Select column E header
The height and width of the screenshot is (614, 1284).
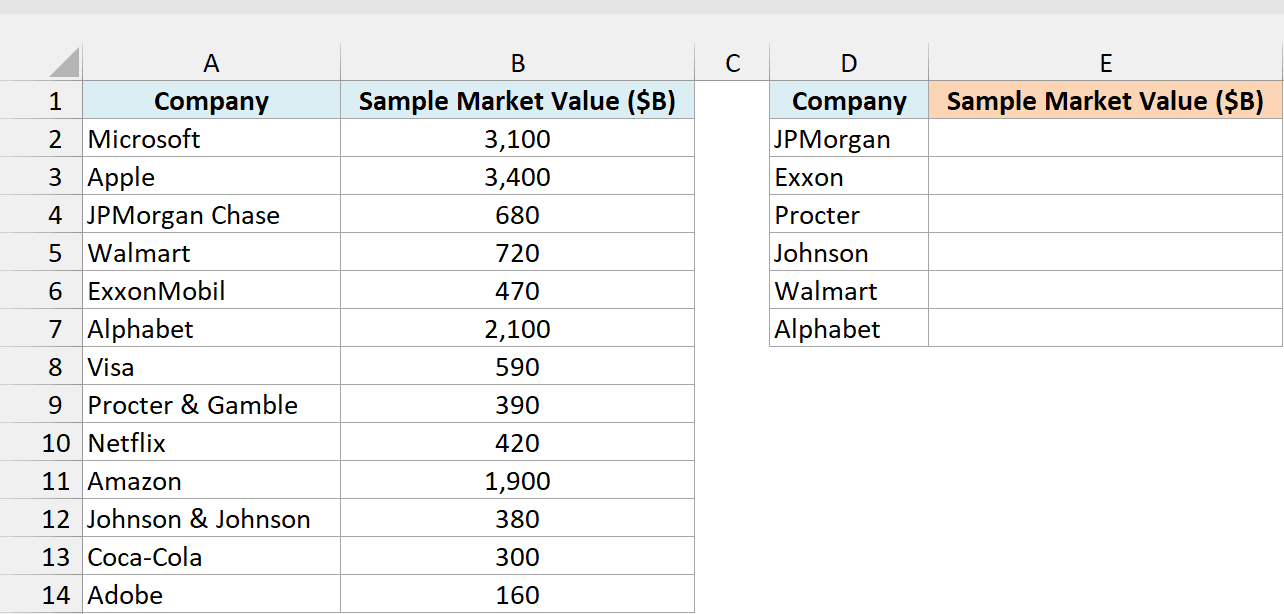point(1105,63)
